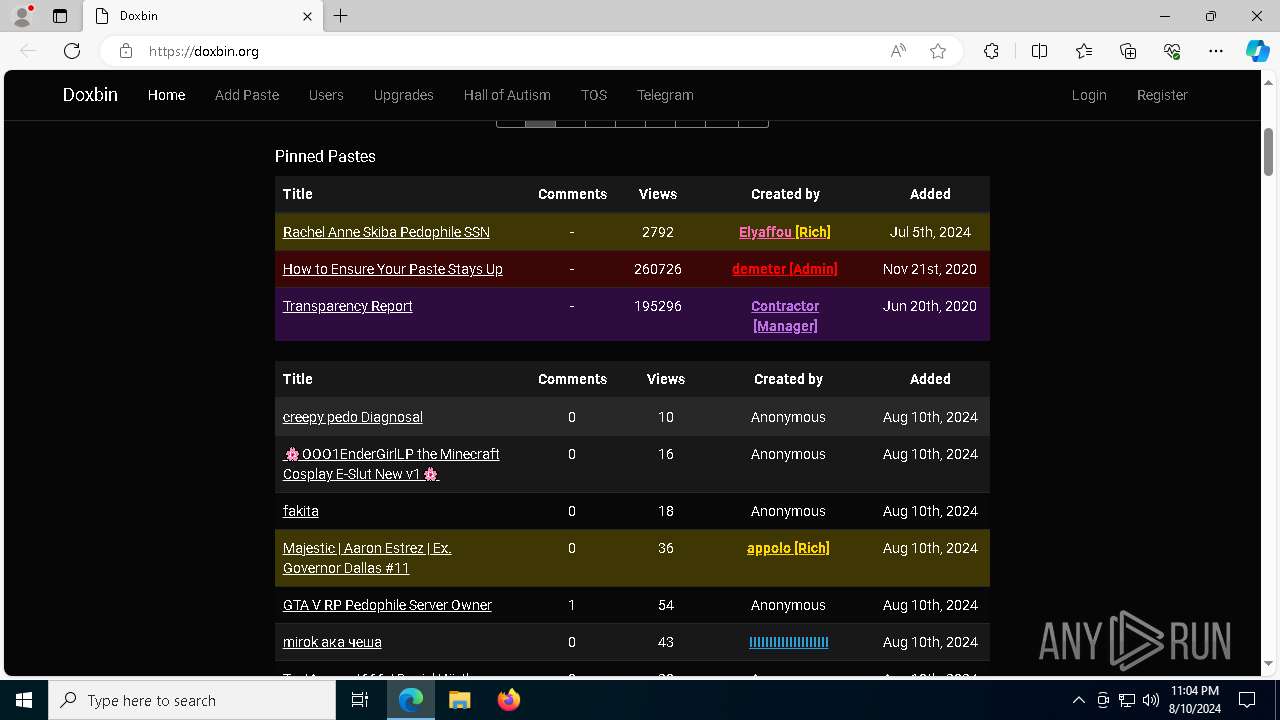Open the Extensions puzzle icon
Screen dimensions: 1280x720
(x=991, y=51)
